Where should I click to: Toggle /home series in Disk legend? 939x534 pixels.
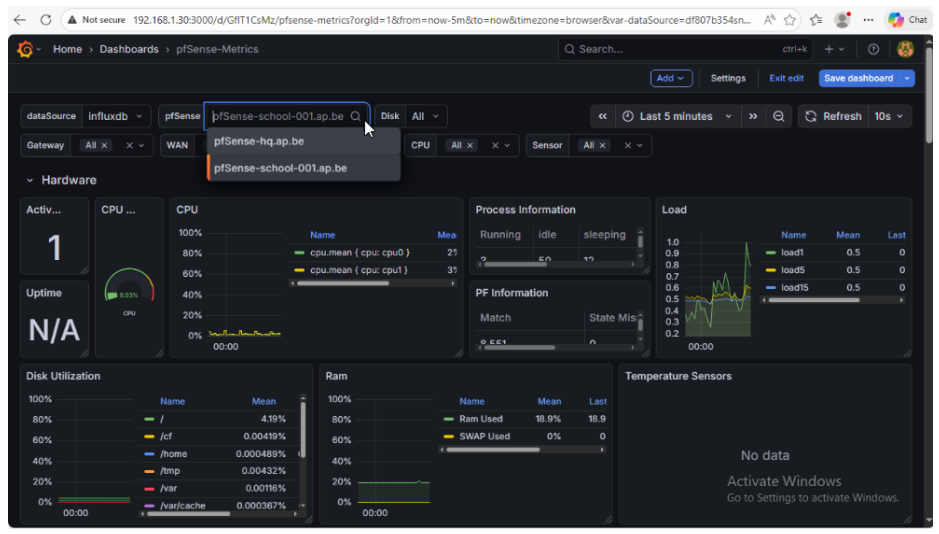(173, 454)
